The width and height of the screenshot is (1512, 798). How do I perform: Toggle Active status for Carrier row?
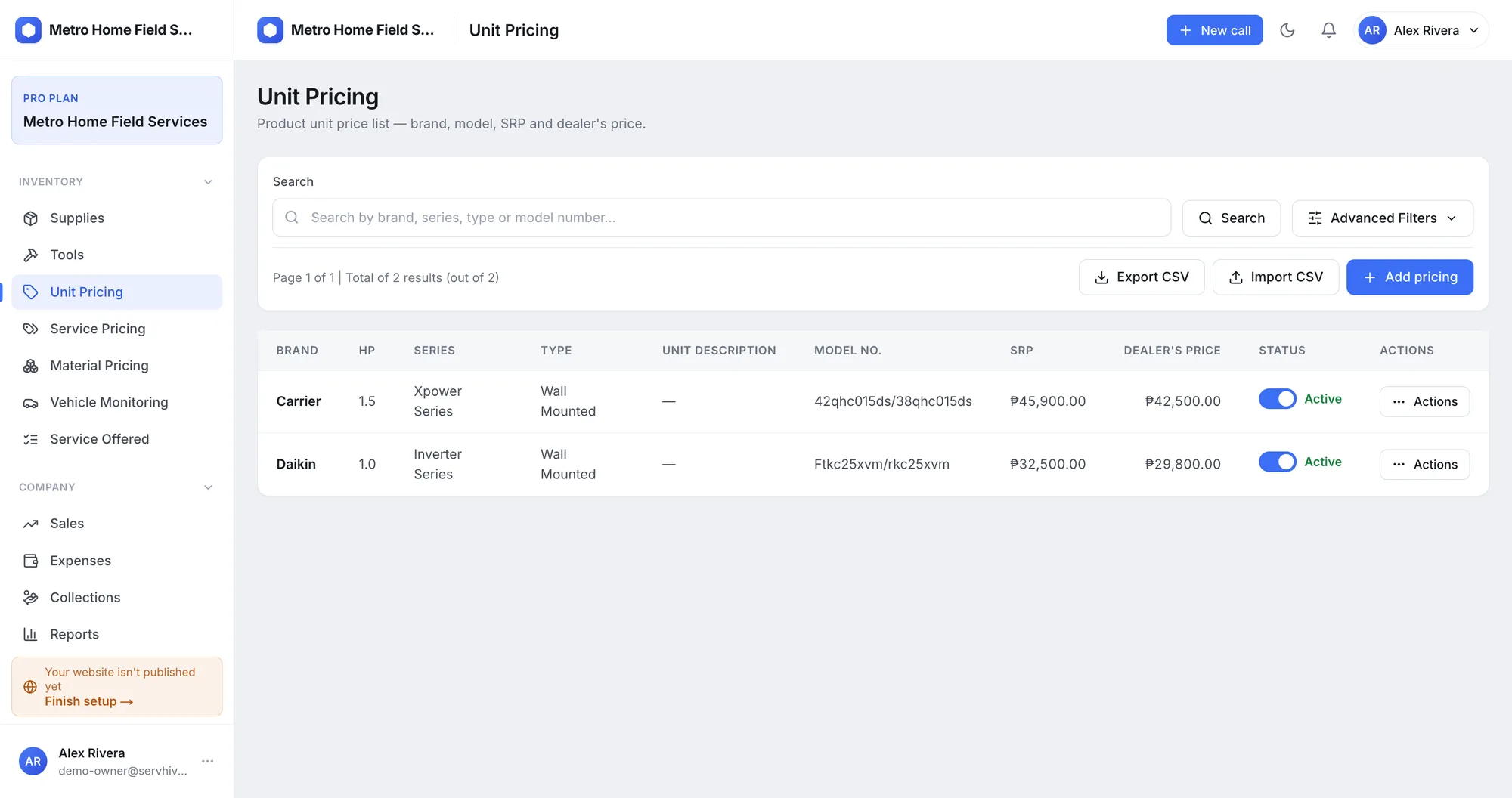coord(1278,399)
